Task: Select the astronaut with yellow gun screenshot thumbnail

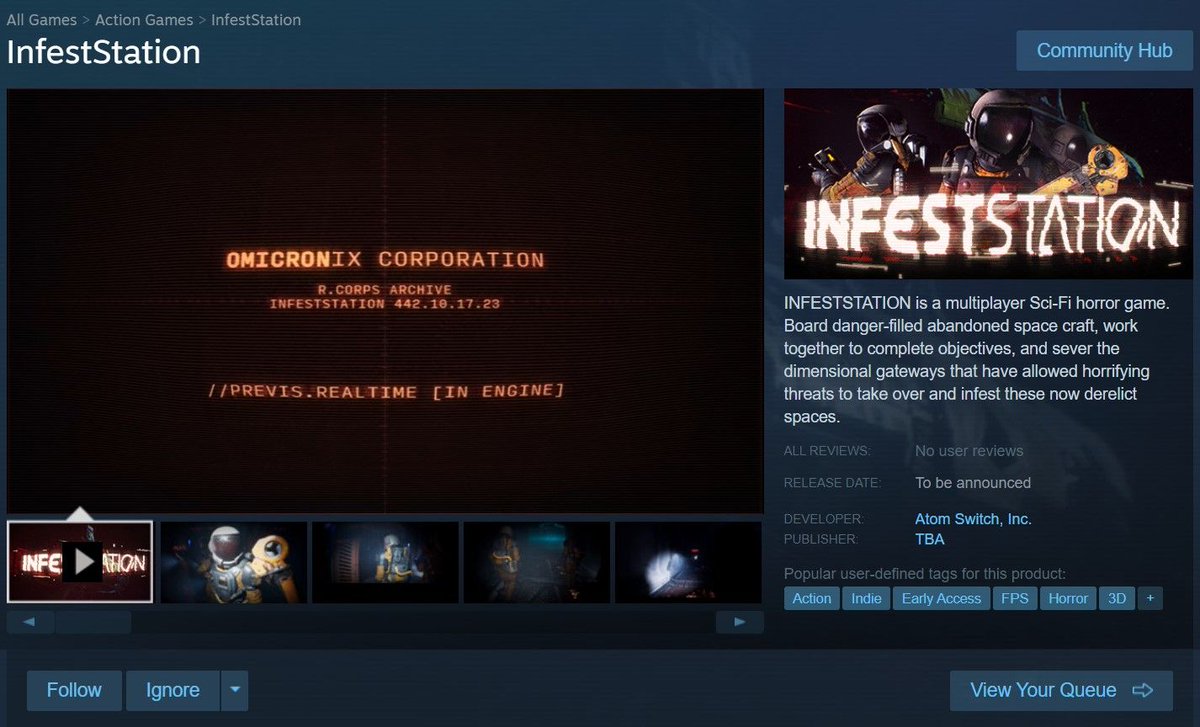Action: [x=233, y=562]
